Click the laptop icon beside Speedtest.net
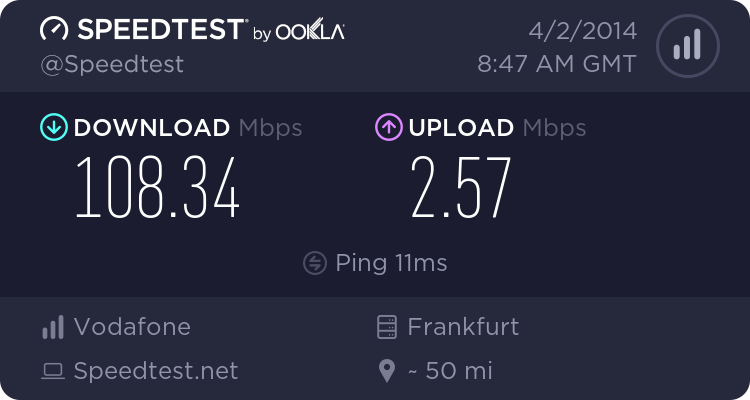Image resolution: width=750 pixels, height=400 pixels. point(53,372)
